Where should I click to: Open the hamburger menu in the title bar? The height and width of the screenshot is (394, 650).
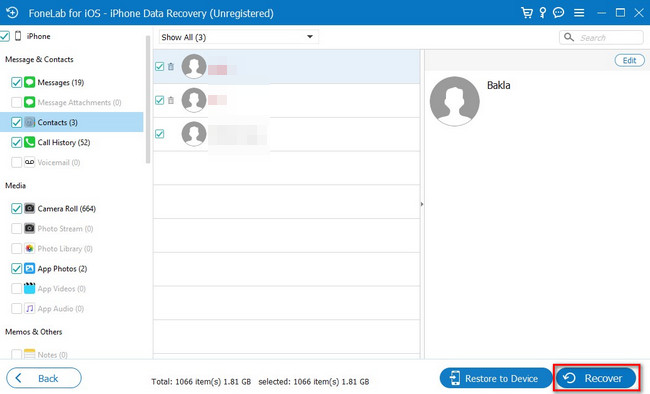point(579,13)
